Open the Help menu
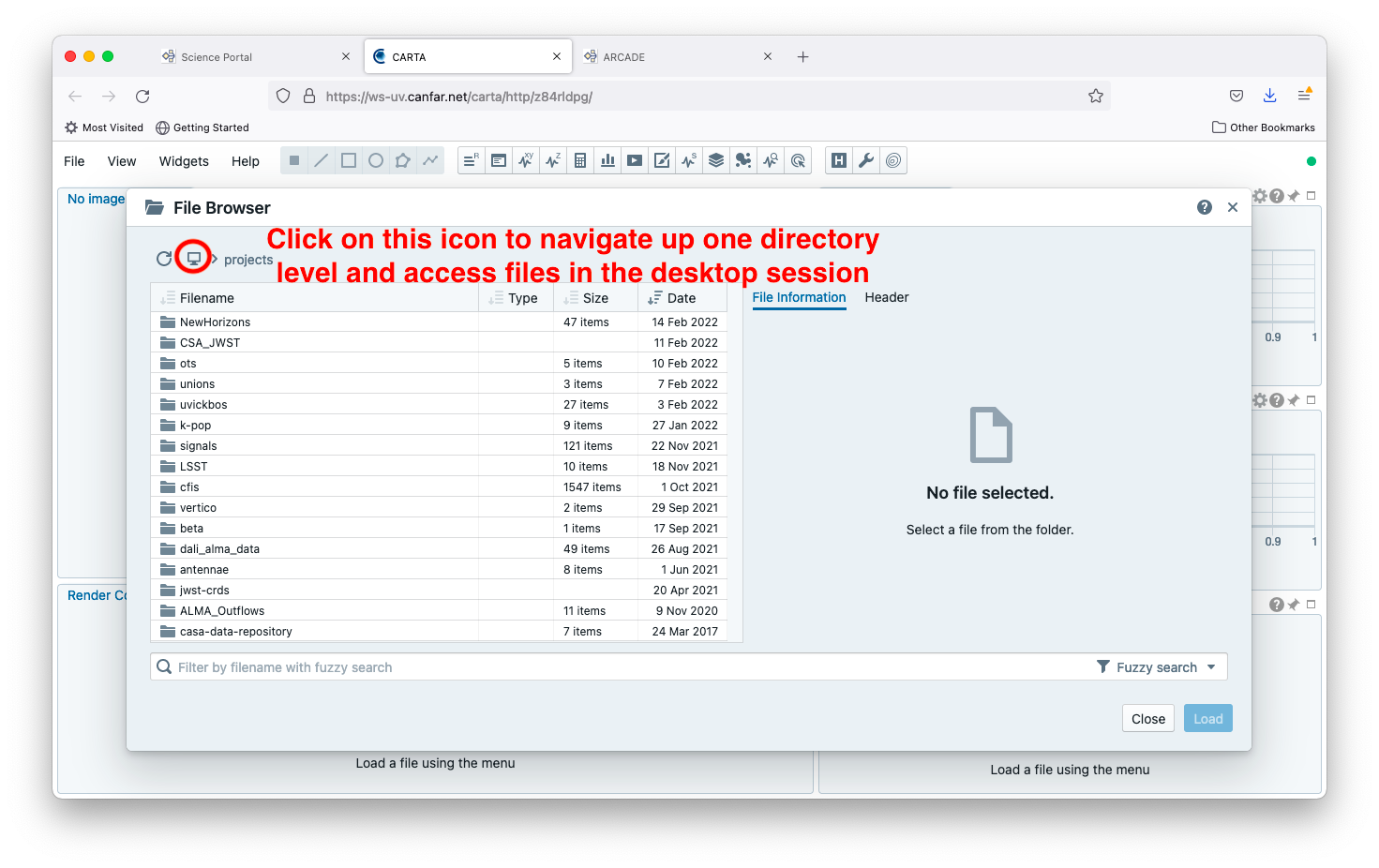This screenshot has width=1379, height=868. (246, 161)
